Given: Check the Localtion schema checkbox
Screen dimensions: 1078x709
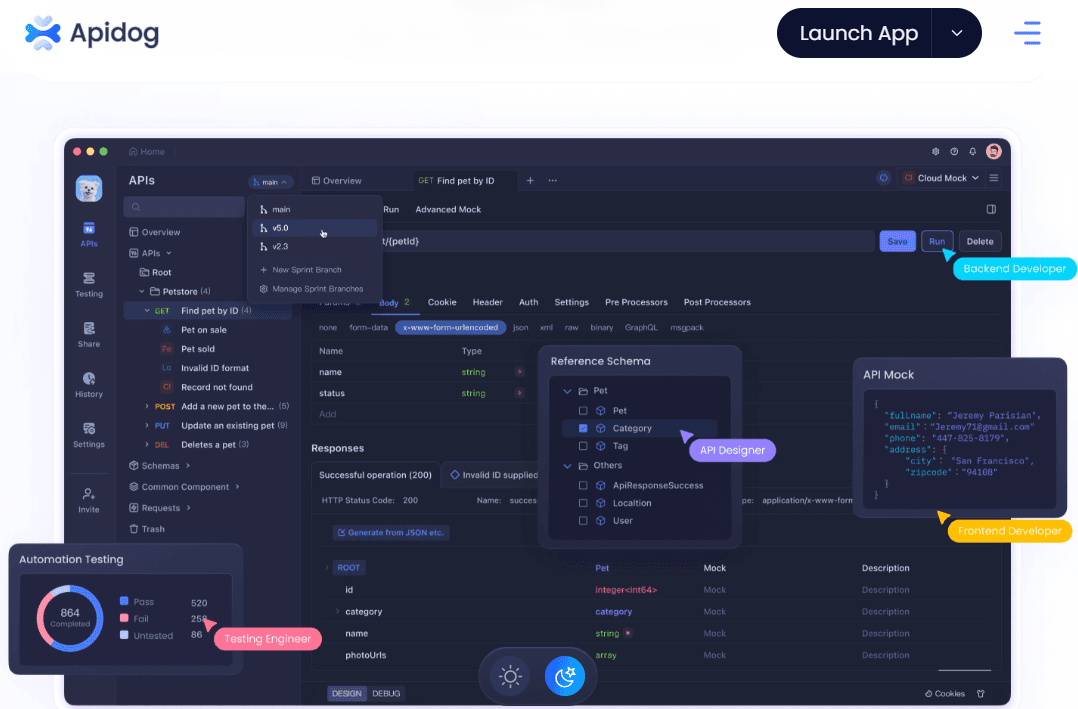Looking at the screenshot, I should pos(583,503).
